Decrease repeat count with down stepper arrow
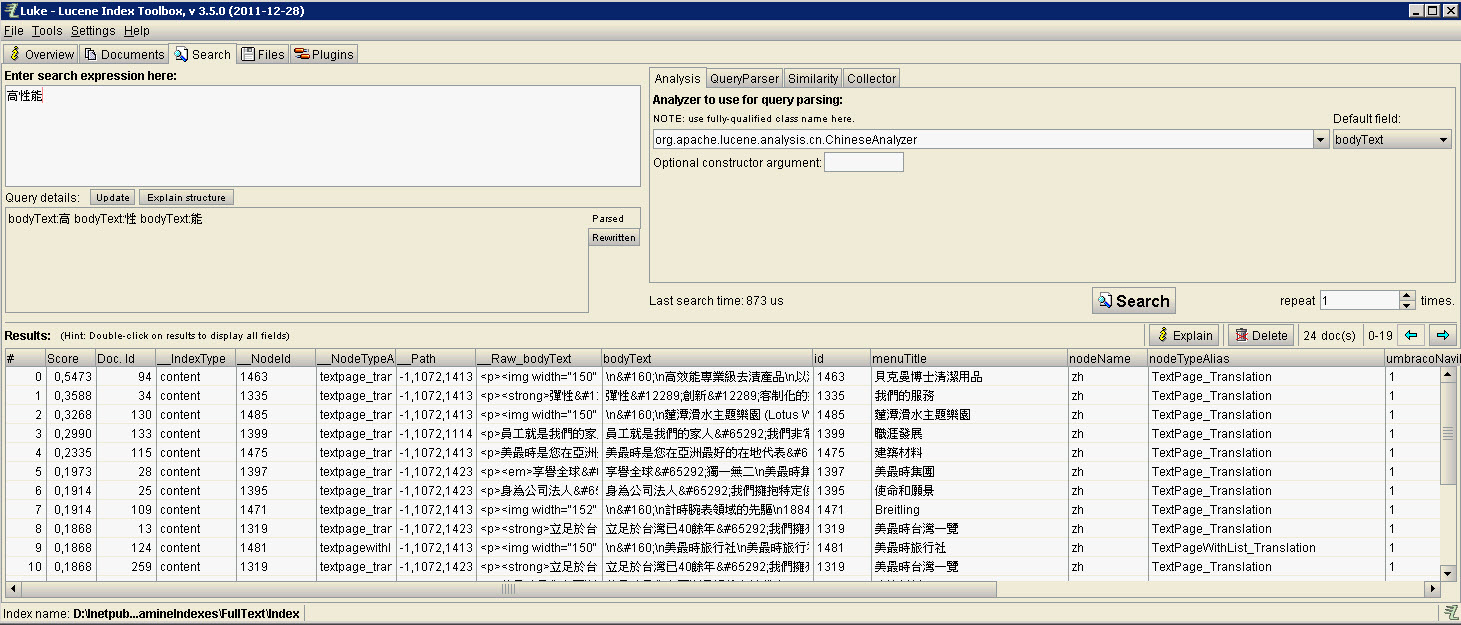The height and width of the screenshot is (625, 1461). click(x=1407, y=305)
